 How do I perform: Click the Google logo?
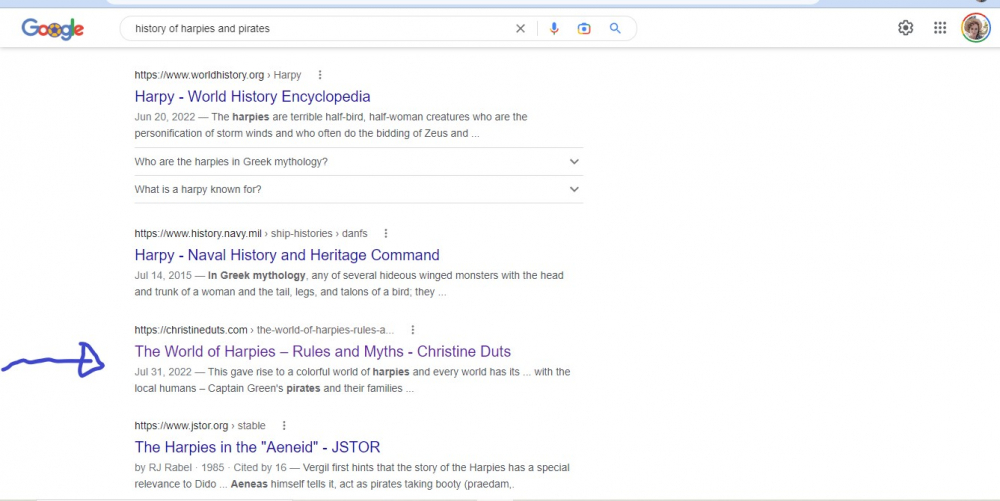click(x=52, y=29)
